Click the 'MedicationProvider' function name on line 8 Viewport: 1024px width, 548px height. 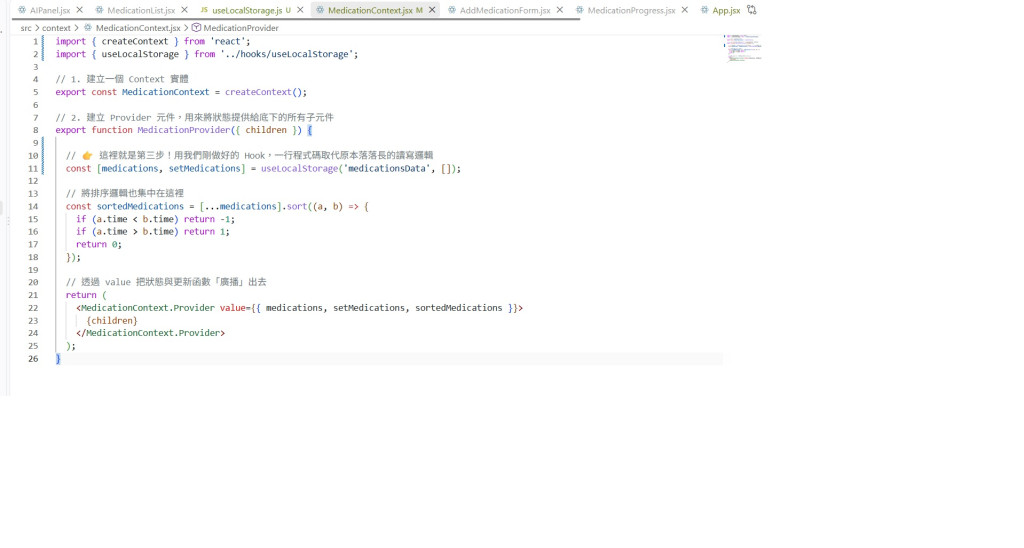pos(184,130)
